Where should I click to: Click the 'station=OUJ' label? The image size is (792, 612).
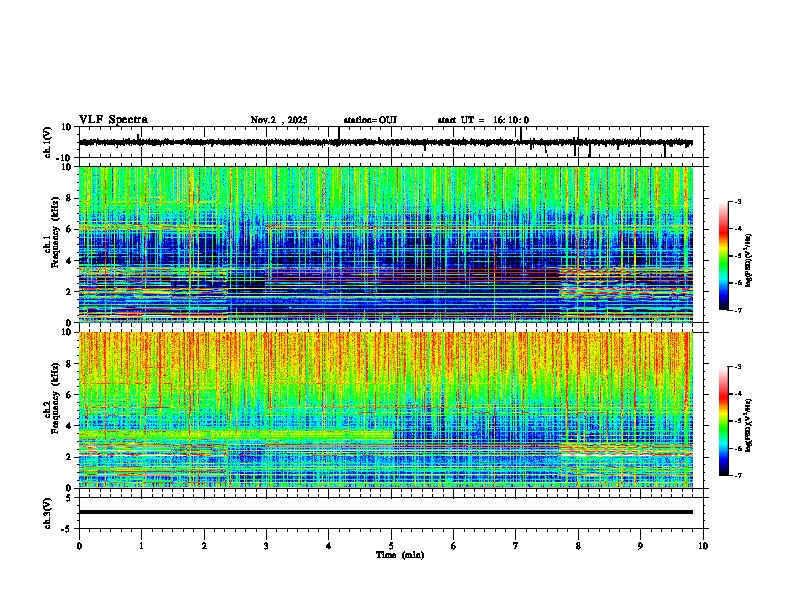click(370, 120)
